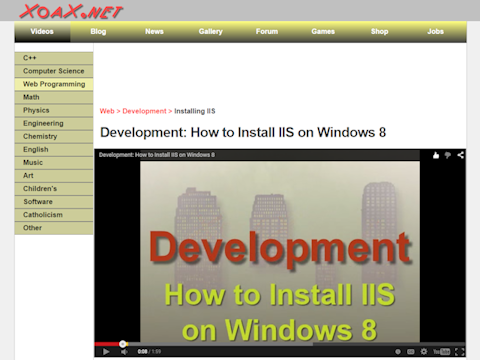
Task: Select Web Programming in the sidebar
Action: [54, 84]
